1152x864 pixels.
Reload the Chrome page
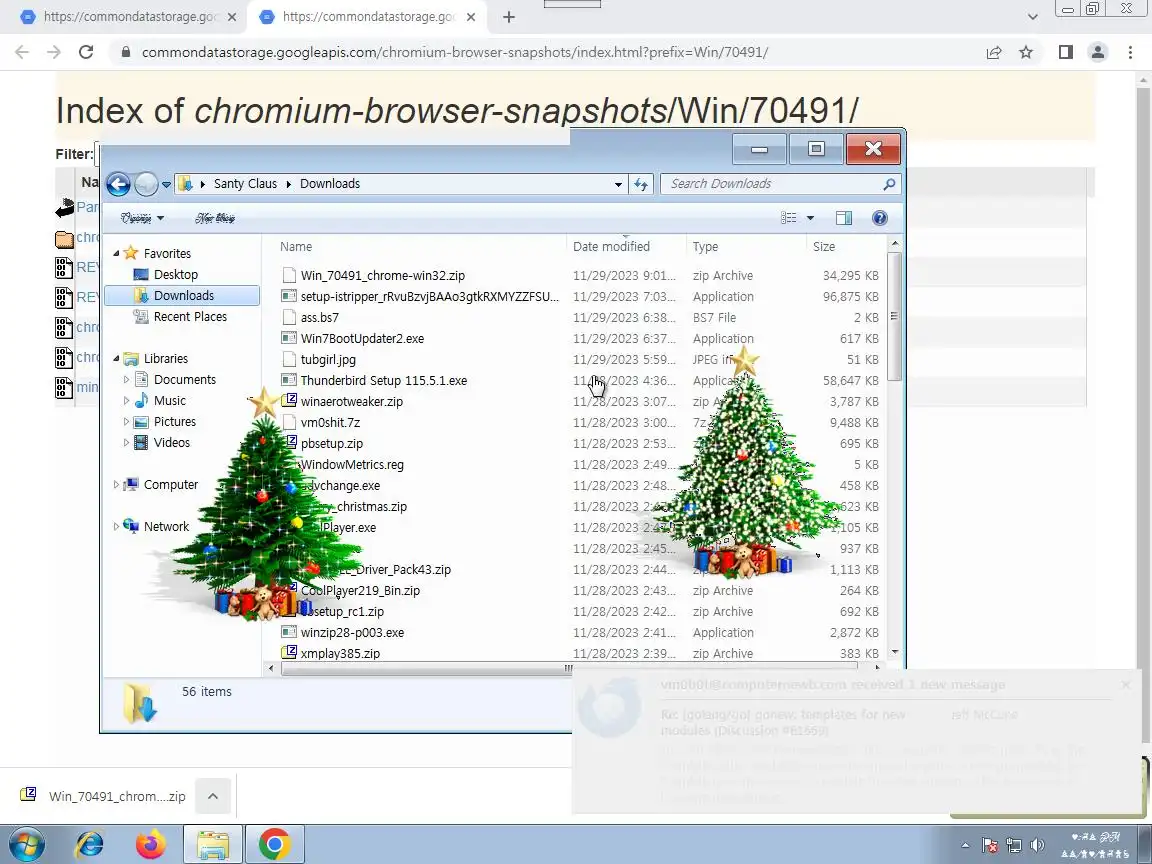[86, 52]
